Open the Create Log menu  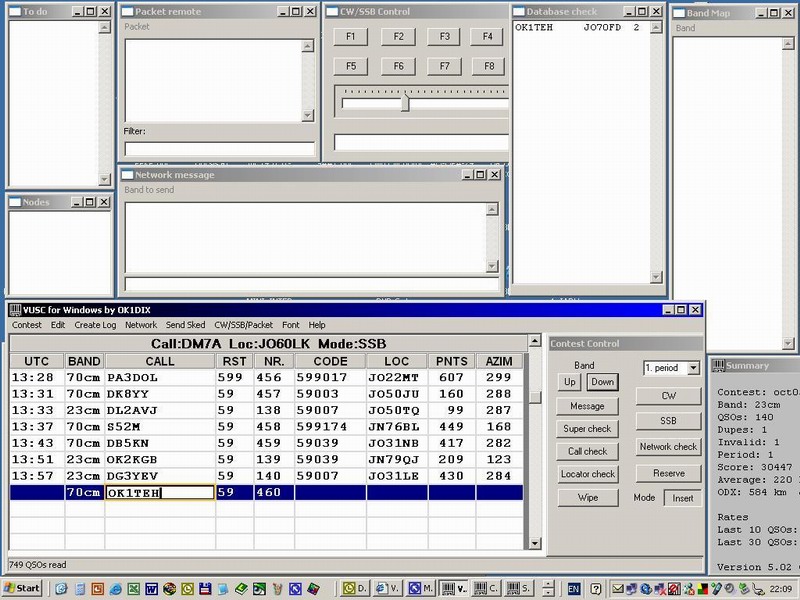(95, 325)
